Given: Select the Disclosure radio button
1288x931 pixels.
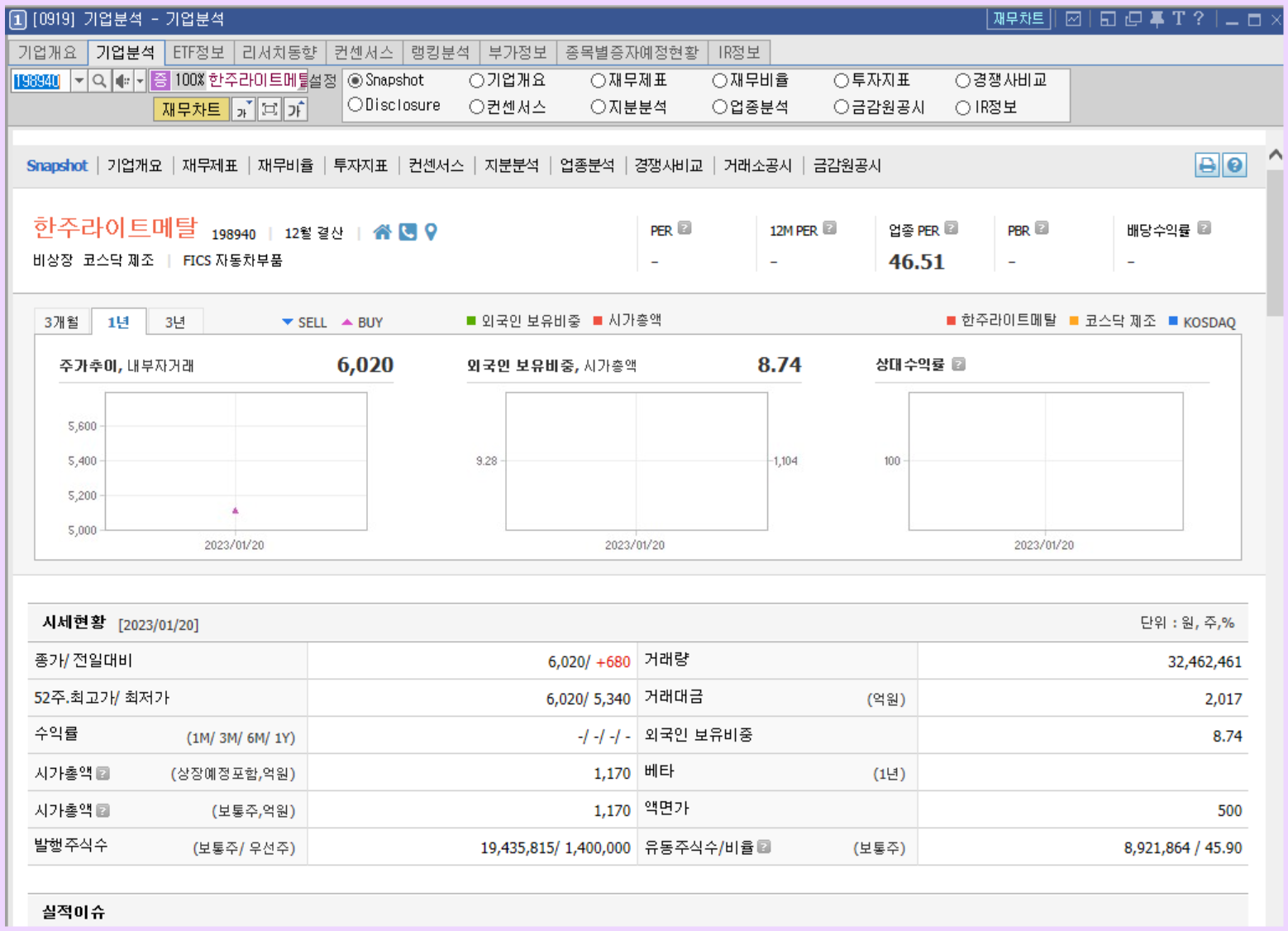Looking at the screenshot, I should [x=355, y=105].
